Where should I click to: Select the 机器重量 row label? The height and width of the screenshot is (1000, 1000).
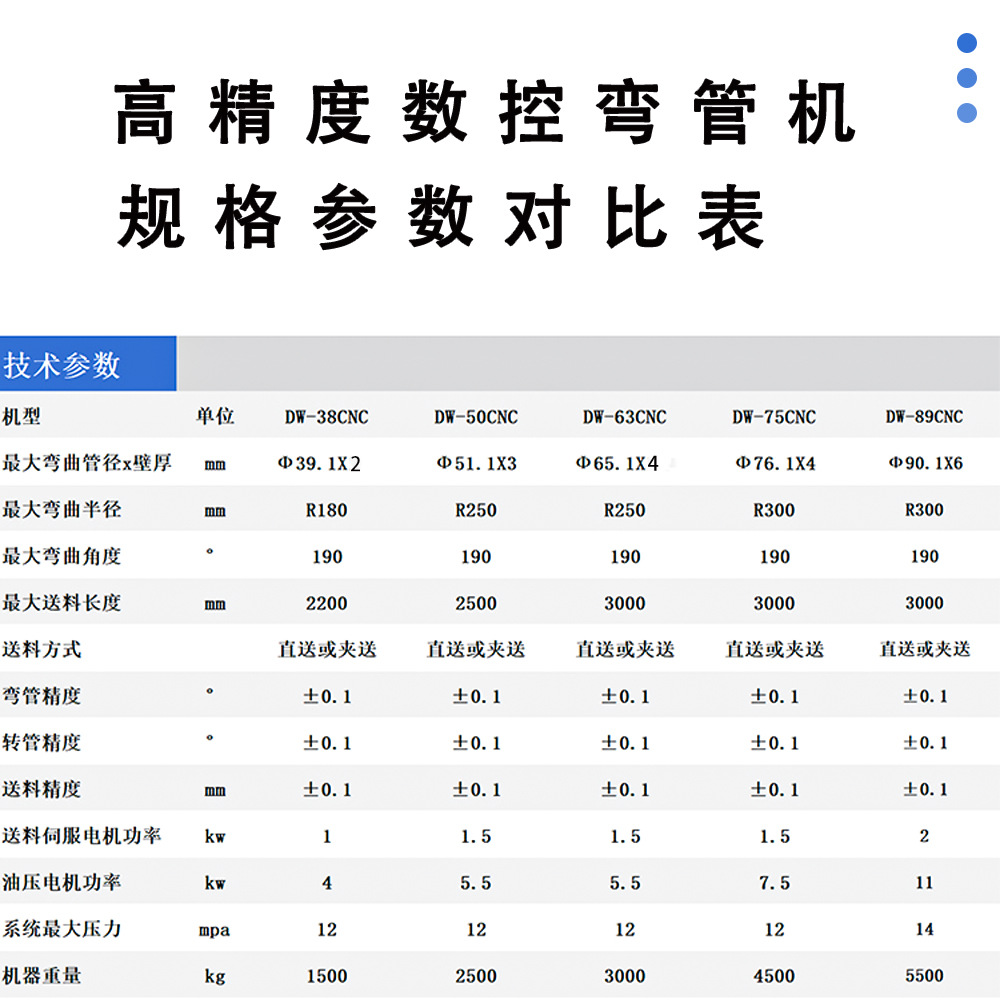coord(41,975)
